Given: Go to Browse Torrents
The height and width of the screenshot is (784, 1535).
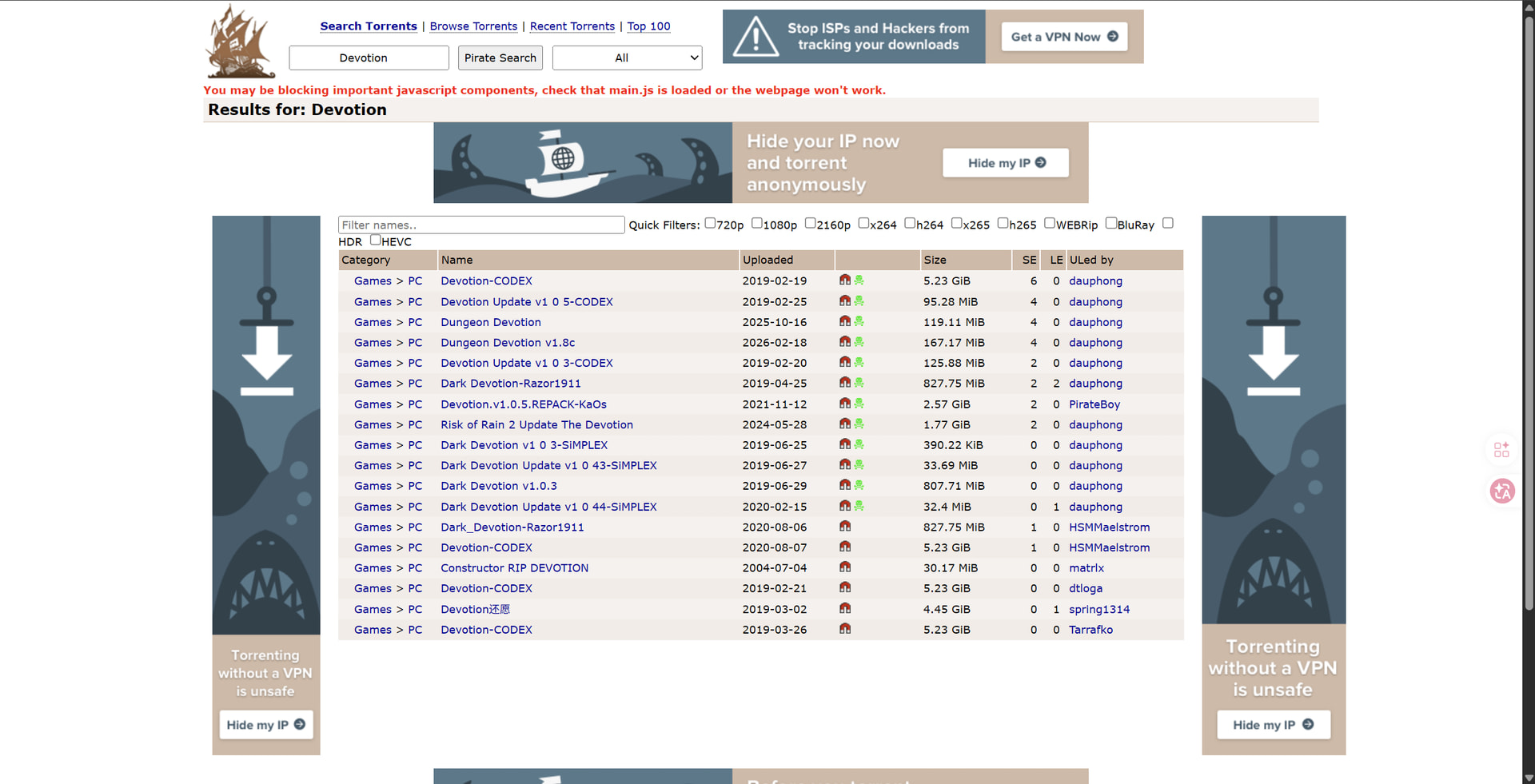Looking at the screenshot, I should [x=473, y=26].
